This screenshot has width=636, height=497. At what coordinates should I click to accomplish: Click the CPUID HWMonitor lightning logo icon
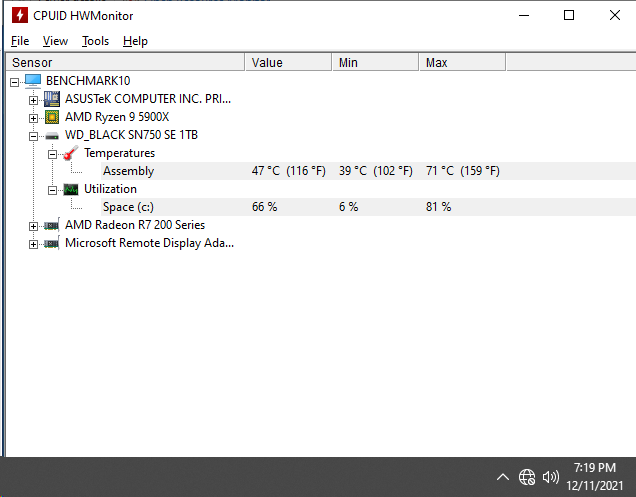[19, 15]
